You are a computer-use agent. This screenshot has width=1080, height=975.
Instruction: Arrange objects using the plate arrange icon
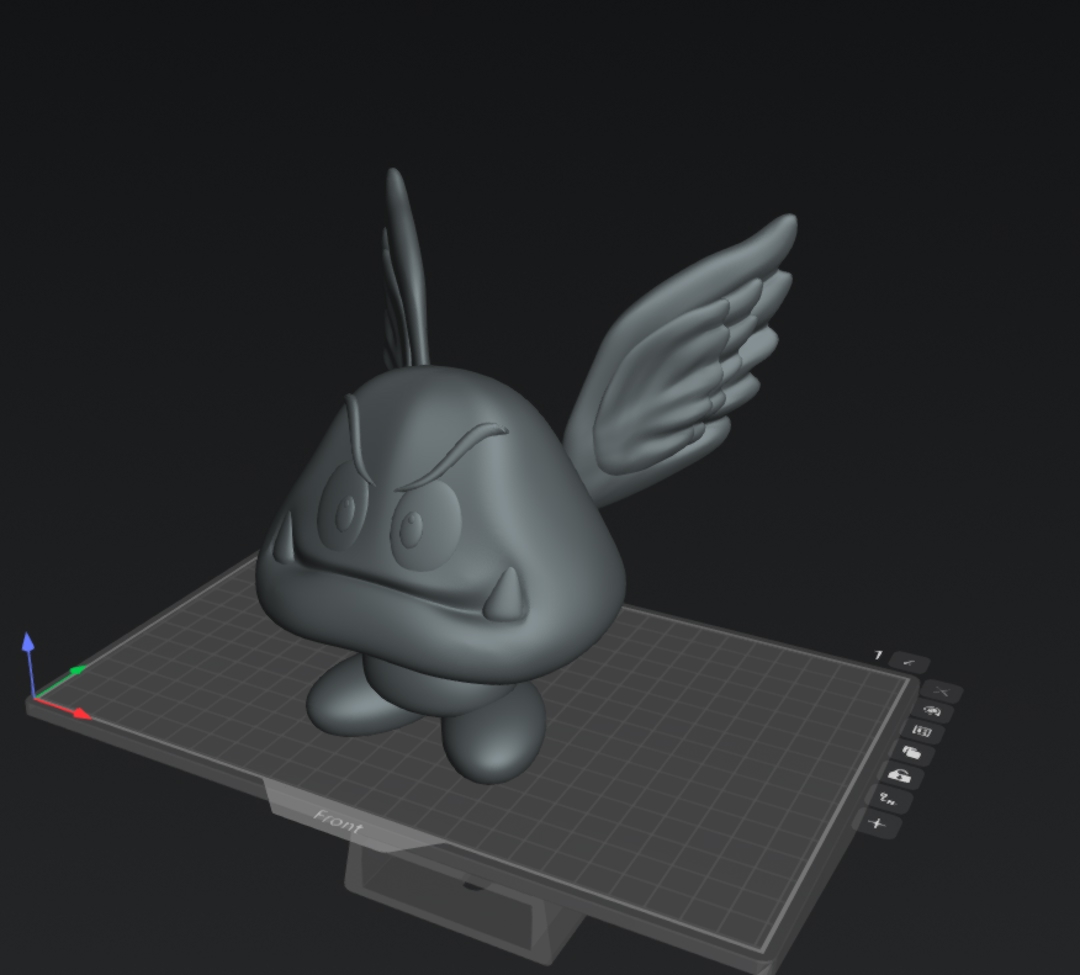click(x=921, y=732)
